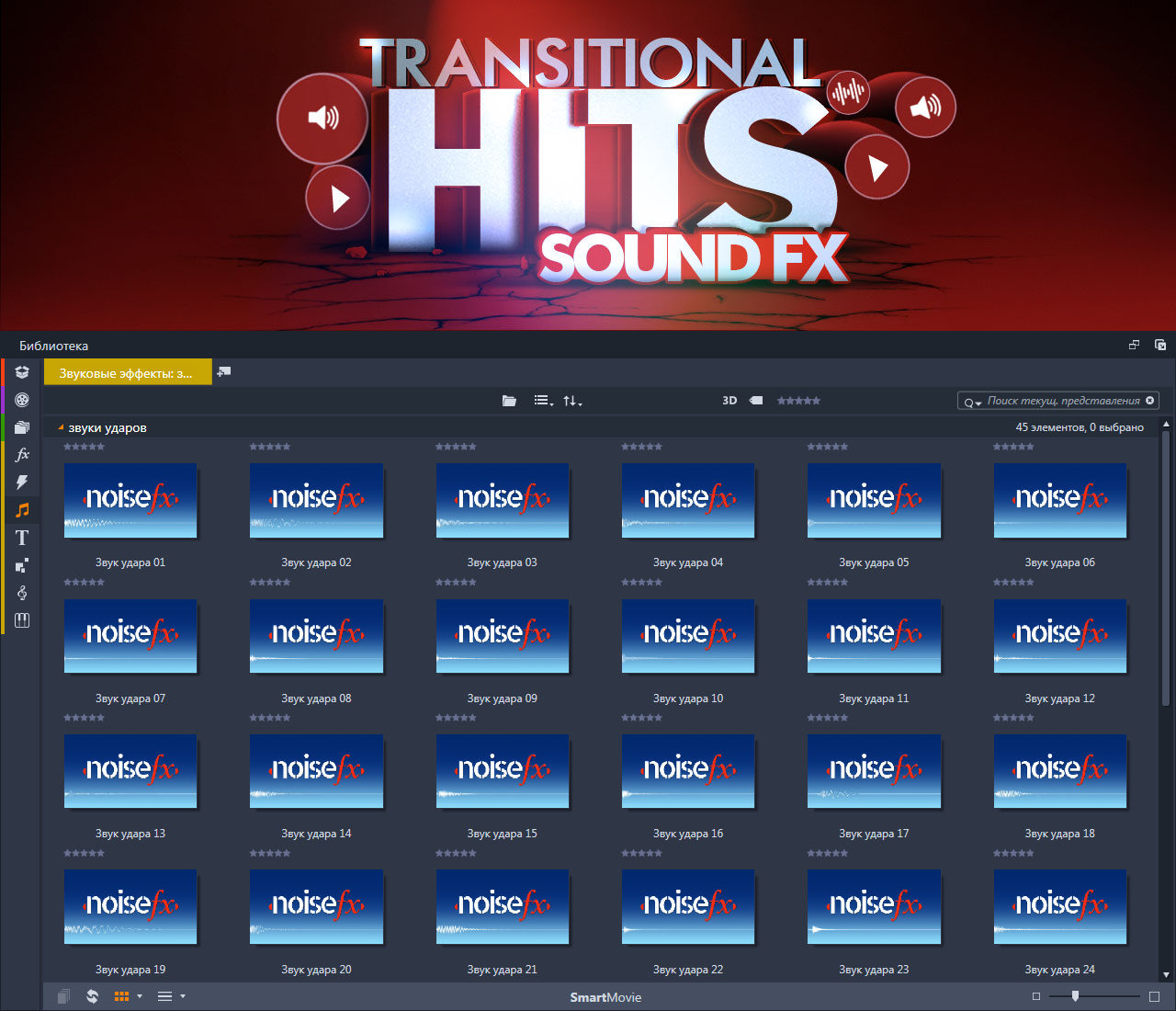This screenshot has width=1176, height=1011.
Task: Select the Звук удара 01 thumbnail
Action: point(130,501)
